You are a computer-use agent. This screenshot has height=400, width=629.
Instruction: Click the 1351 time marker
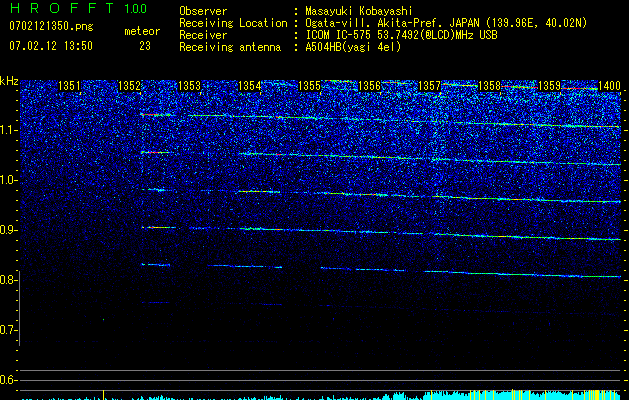pos(69,86)
